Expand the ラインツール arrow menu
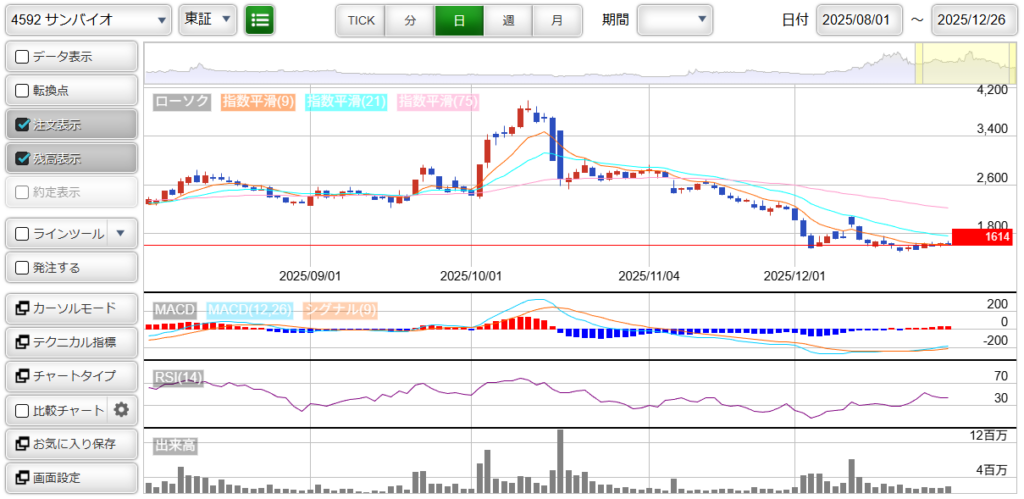Viewport: 1024px width, 499px height. (x=121, y=234)
